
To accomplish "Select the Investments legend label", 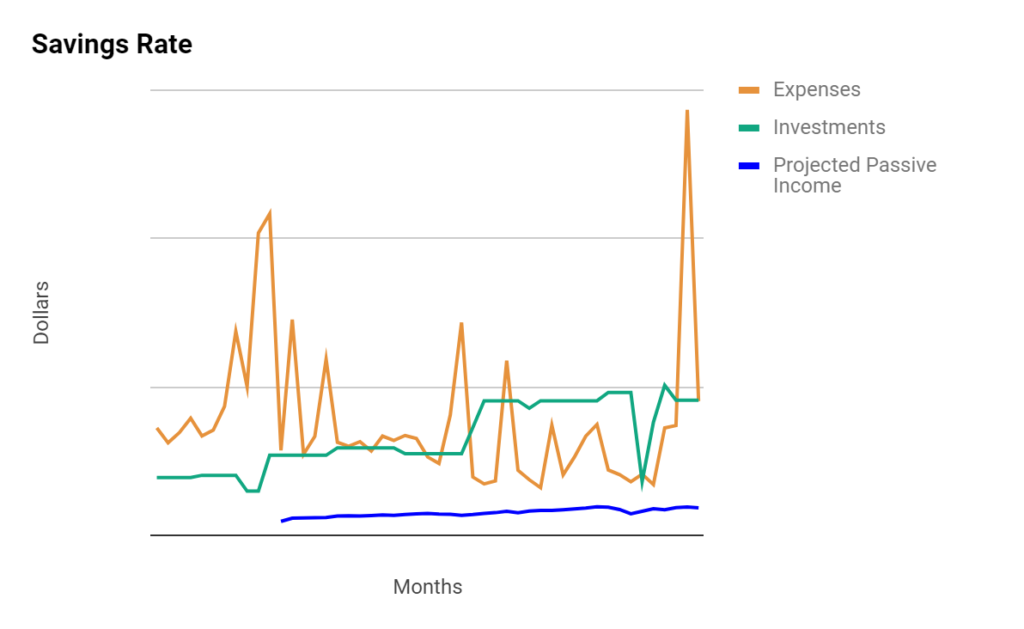I will [x=829, y=127].
